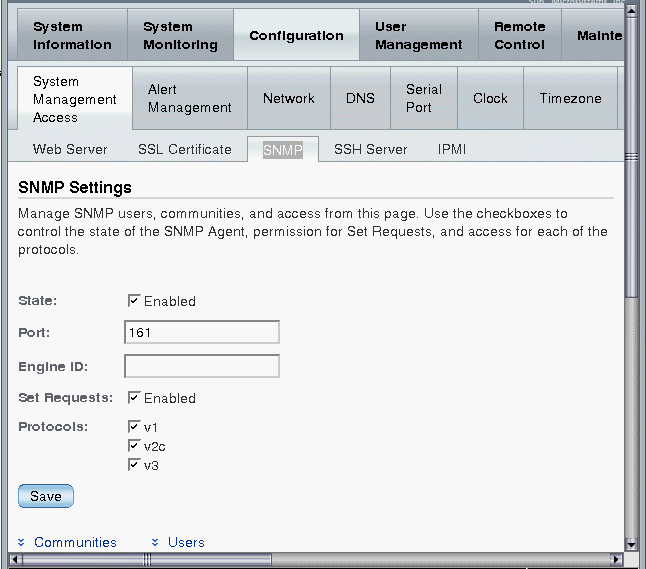Click horizontal scrollbar left arrow
646x569 pixels.
[x=15, y=560]
